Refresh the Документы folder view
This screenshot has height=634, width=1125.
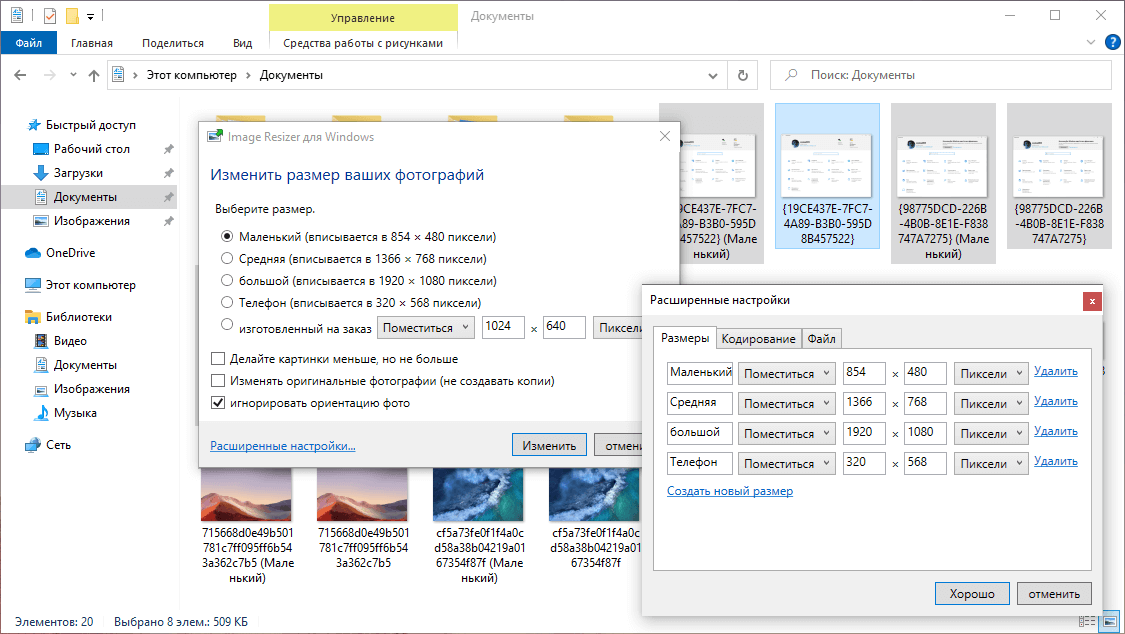[743, 74]
